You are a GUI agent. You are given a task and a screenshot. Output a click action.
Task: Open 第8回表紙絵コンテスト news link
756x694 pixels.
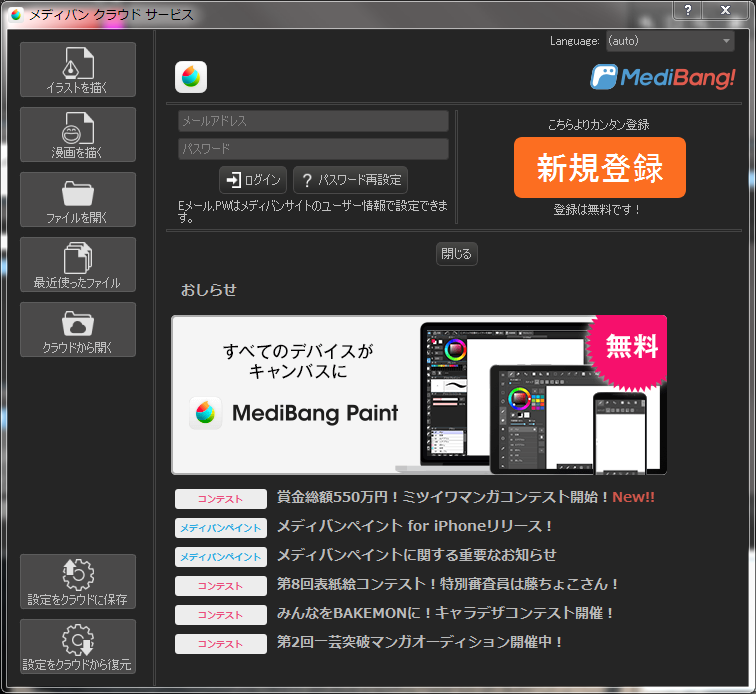point(447,584)
